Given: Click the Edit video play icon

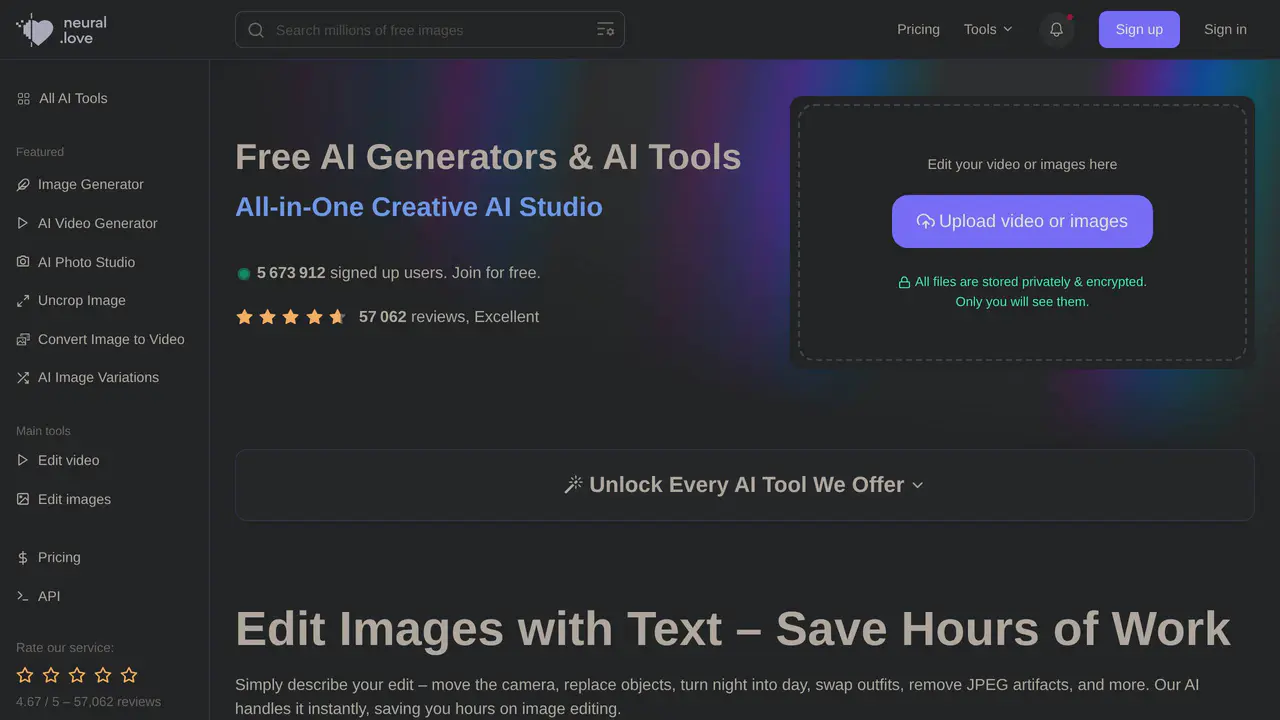Looking at the screenshot, I should (23, 460).
